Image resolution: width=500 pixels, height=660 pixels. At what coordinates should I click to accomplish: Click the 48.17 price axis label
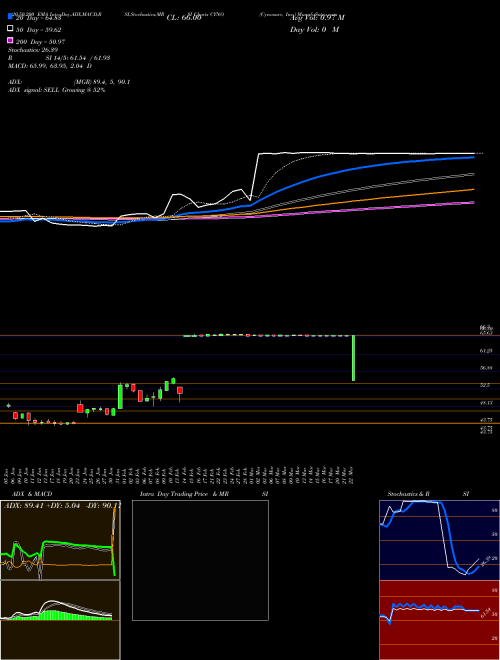click(486, 403)
